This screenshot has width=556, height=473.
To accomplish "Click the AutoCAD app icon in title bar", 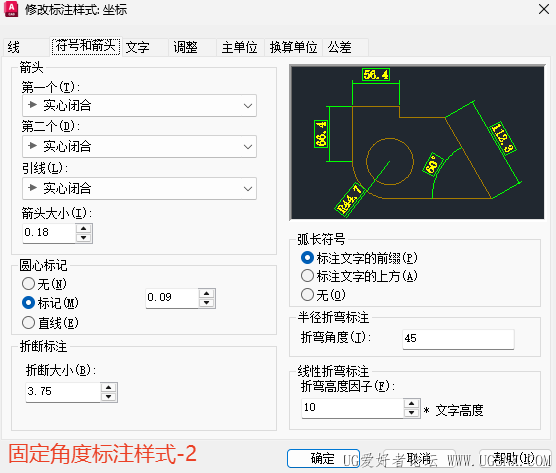I will tap(11, 10).
